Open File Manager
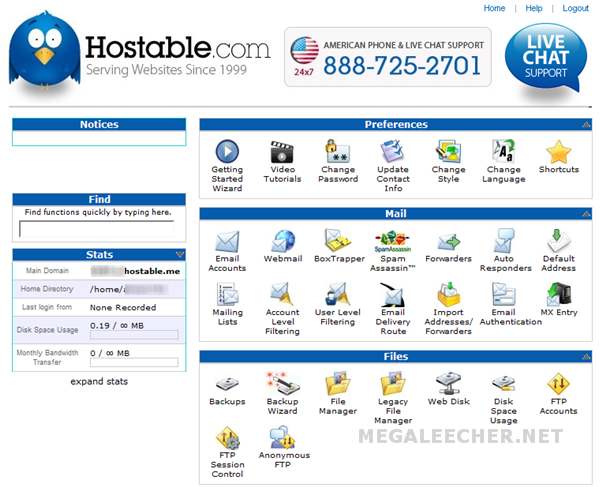The width and height of the screenshot is (602, 487). click(338, 393)
